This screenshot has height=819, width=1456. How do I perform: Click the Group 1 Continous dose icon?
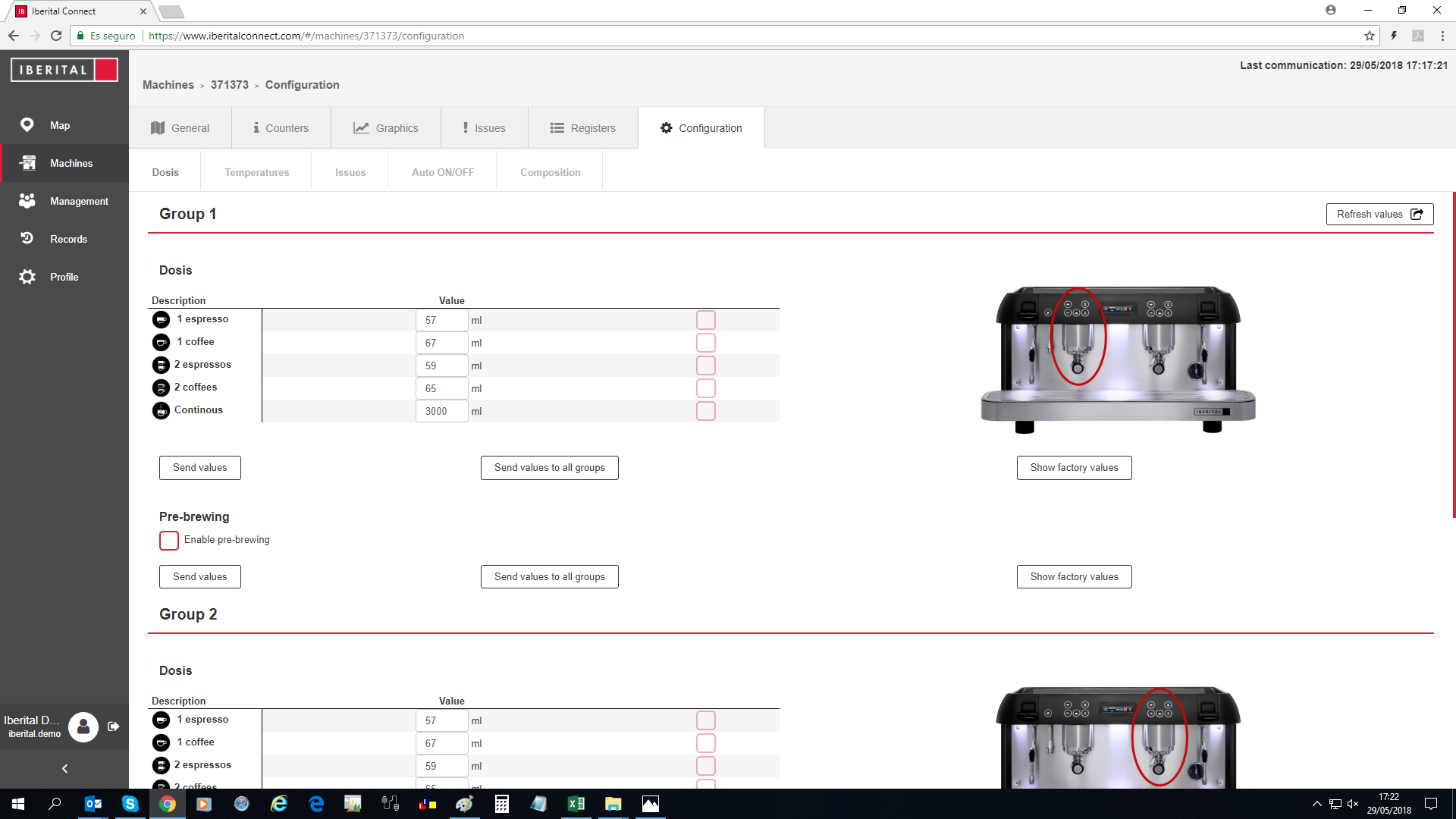coord(161,410)
